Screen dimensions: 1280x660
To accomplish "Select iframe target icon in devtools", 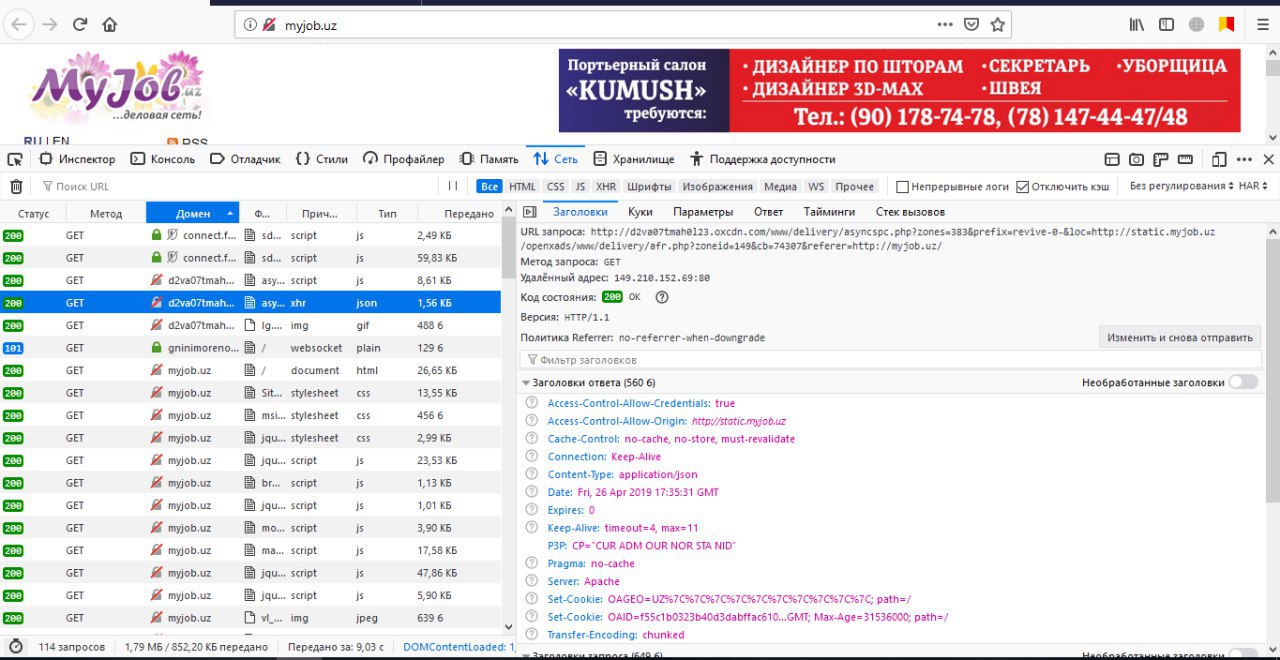I will point(1112,159).
